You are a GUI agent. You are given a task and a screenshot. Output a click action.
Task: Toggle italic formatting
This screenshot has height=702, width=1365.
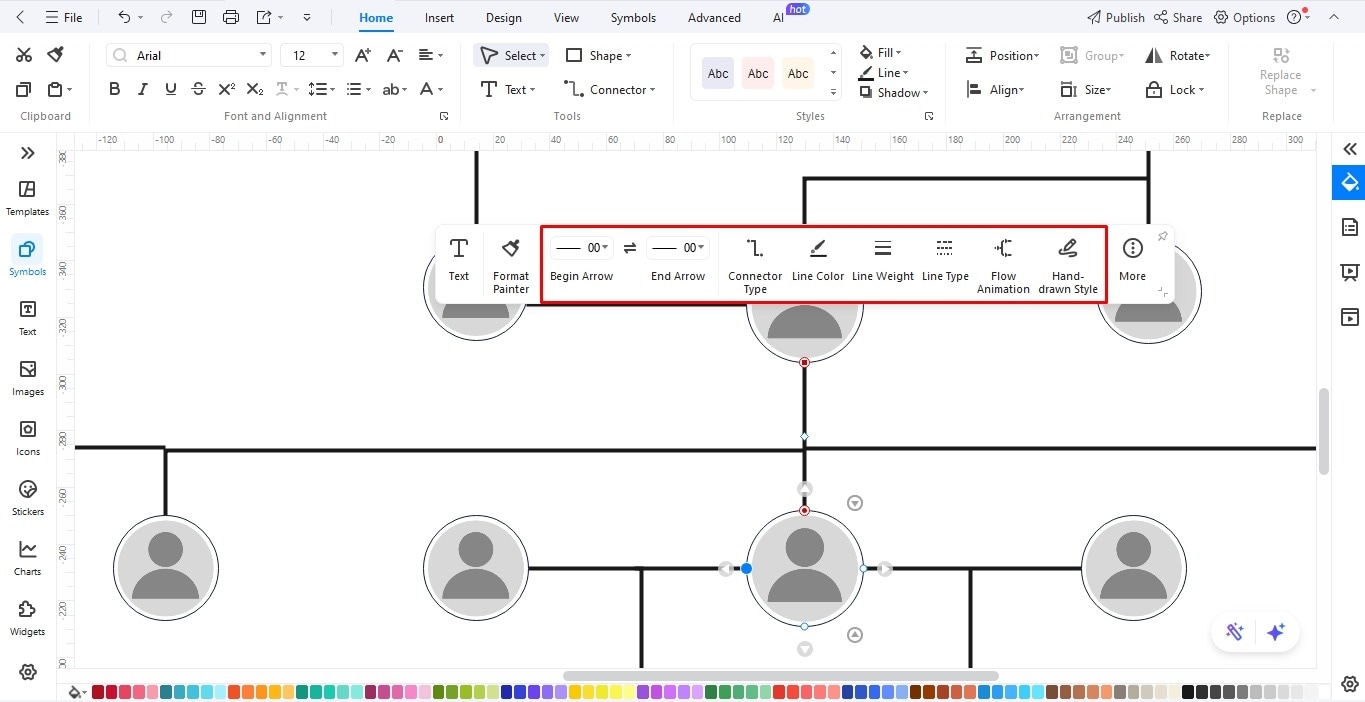pos(142,88)
